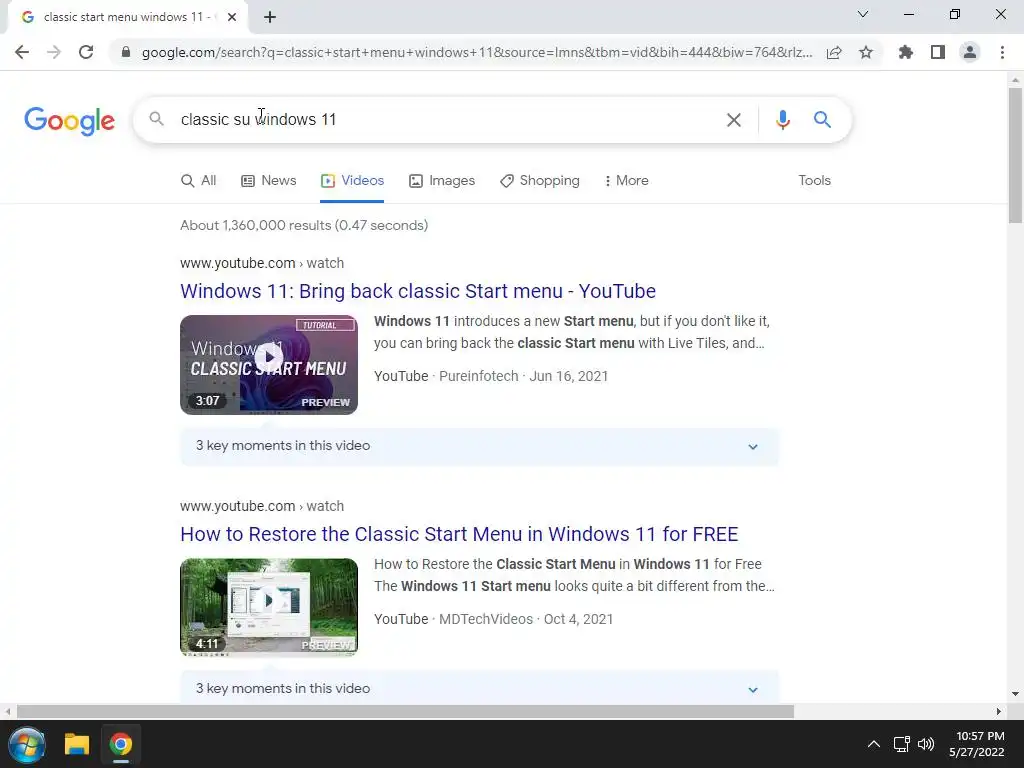Screen dimensions: 1024x768
Task: Play the MDTechVideos video thumbnail
Action: 269,607
